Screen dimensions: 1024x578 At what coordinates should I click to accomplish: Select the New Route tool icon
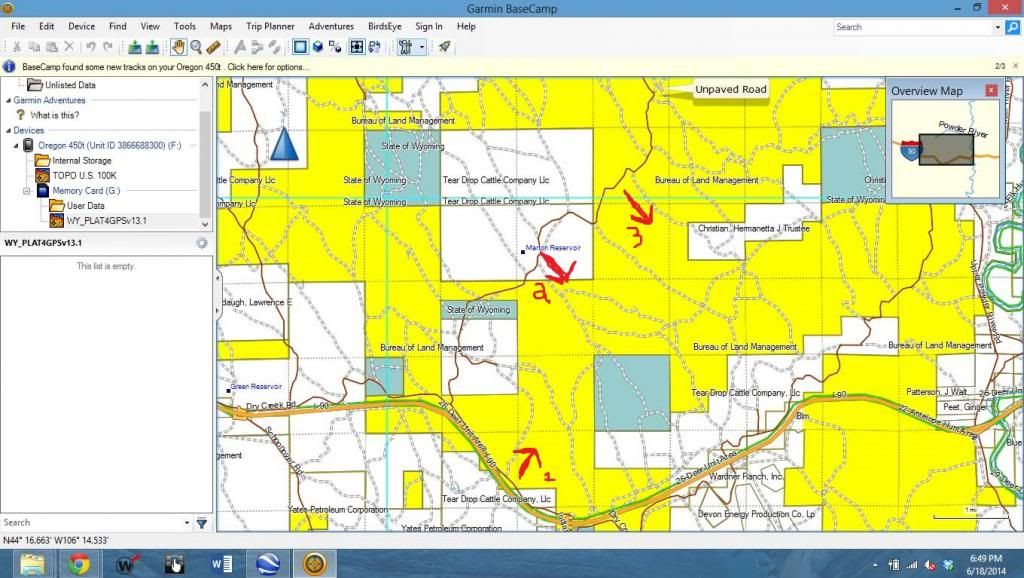point(240,47)
